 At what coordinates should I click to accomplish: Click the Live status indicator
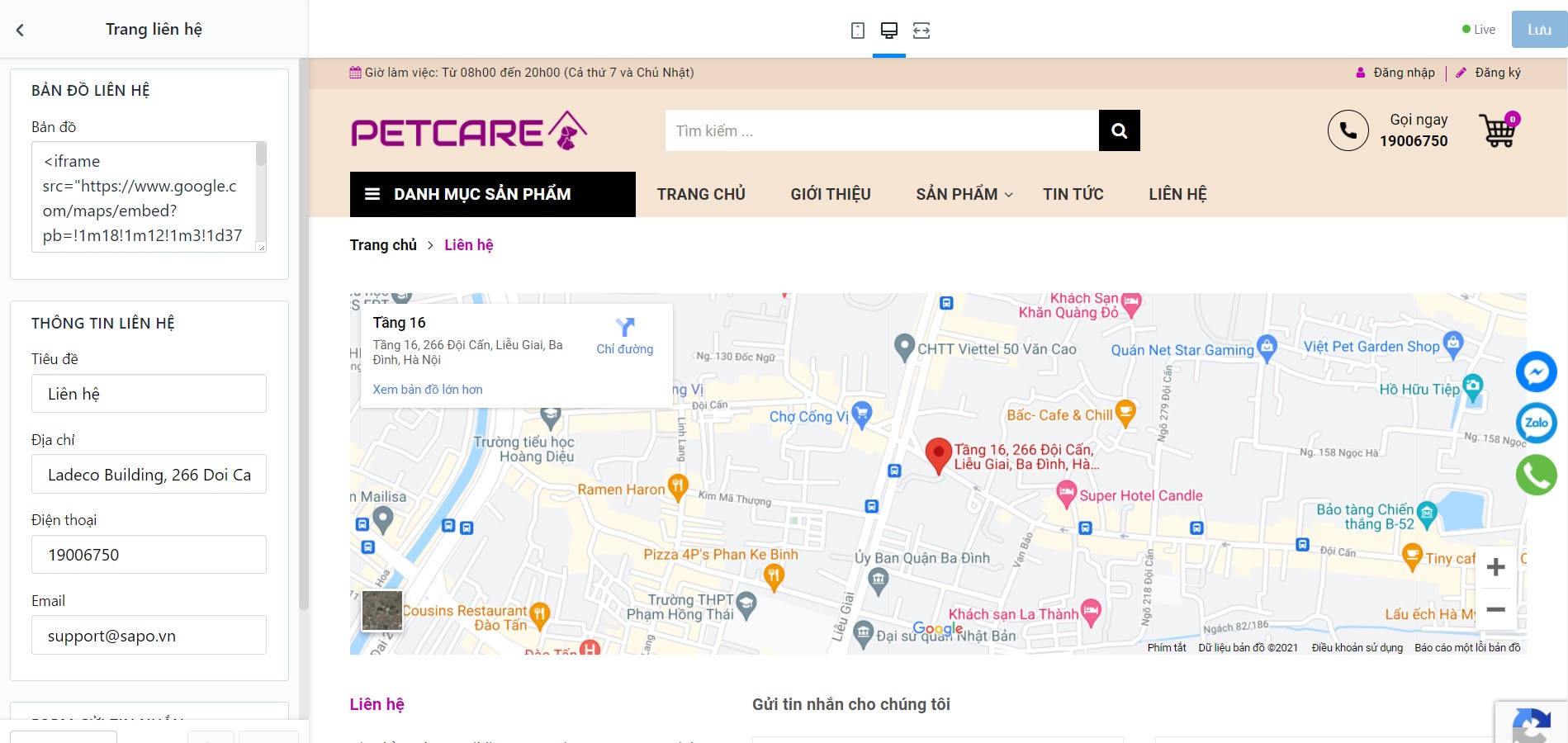click(1479, 30)
